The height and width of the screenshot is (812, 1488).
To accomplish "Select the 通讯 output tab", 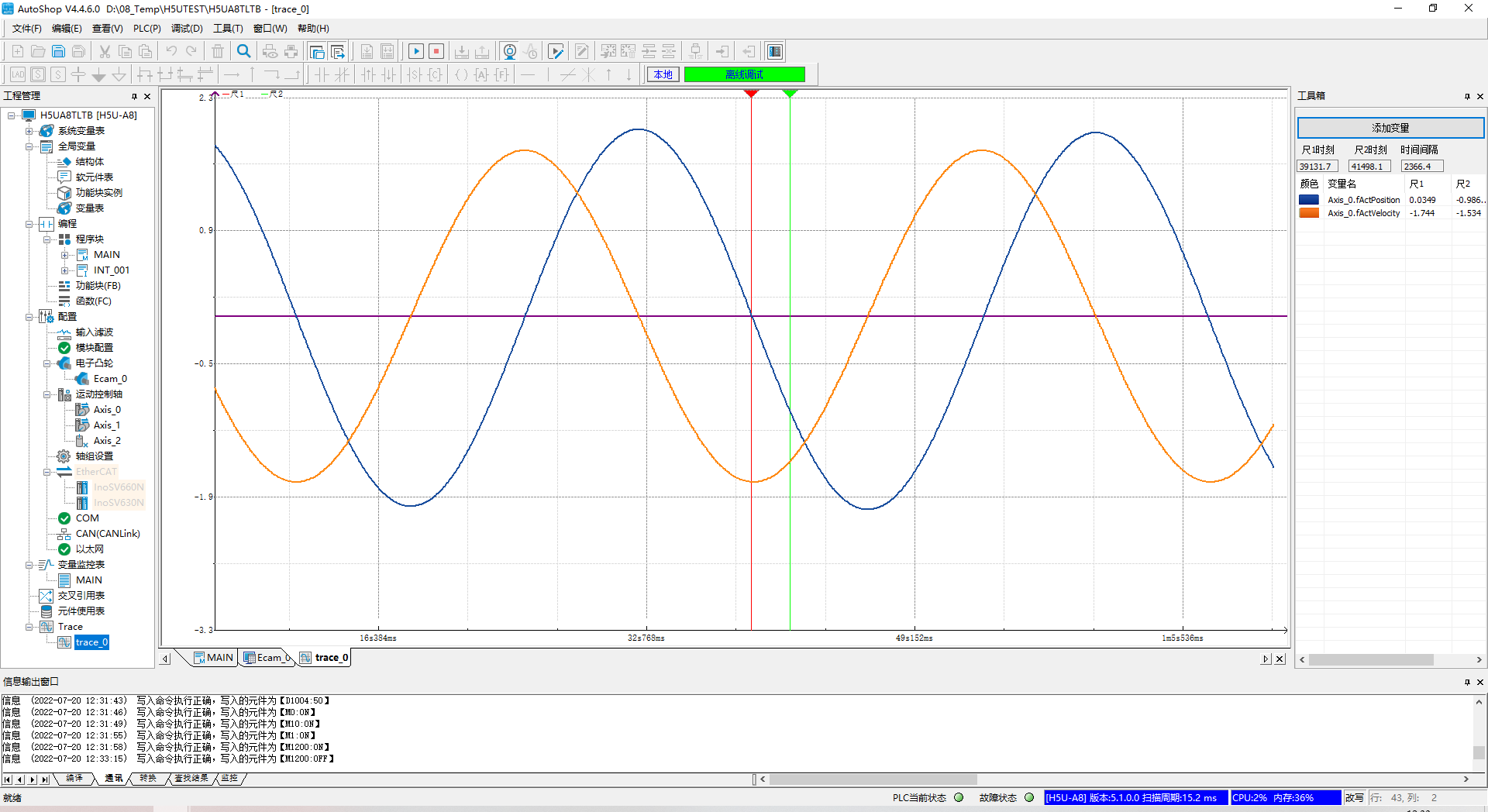I will [x=114, y=778].
